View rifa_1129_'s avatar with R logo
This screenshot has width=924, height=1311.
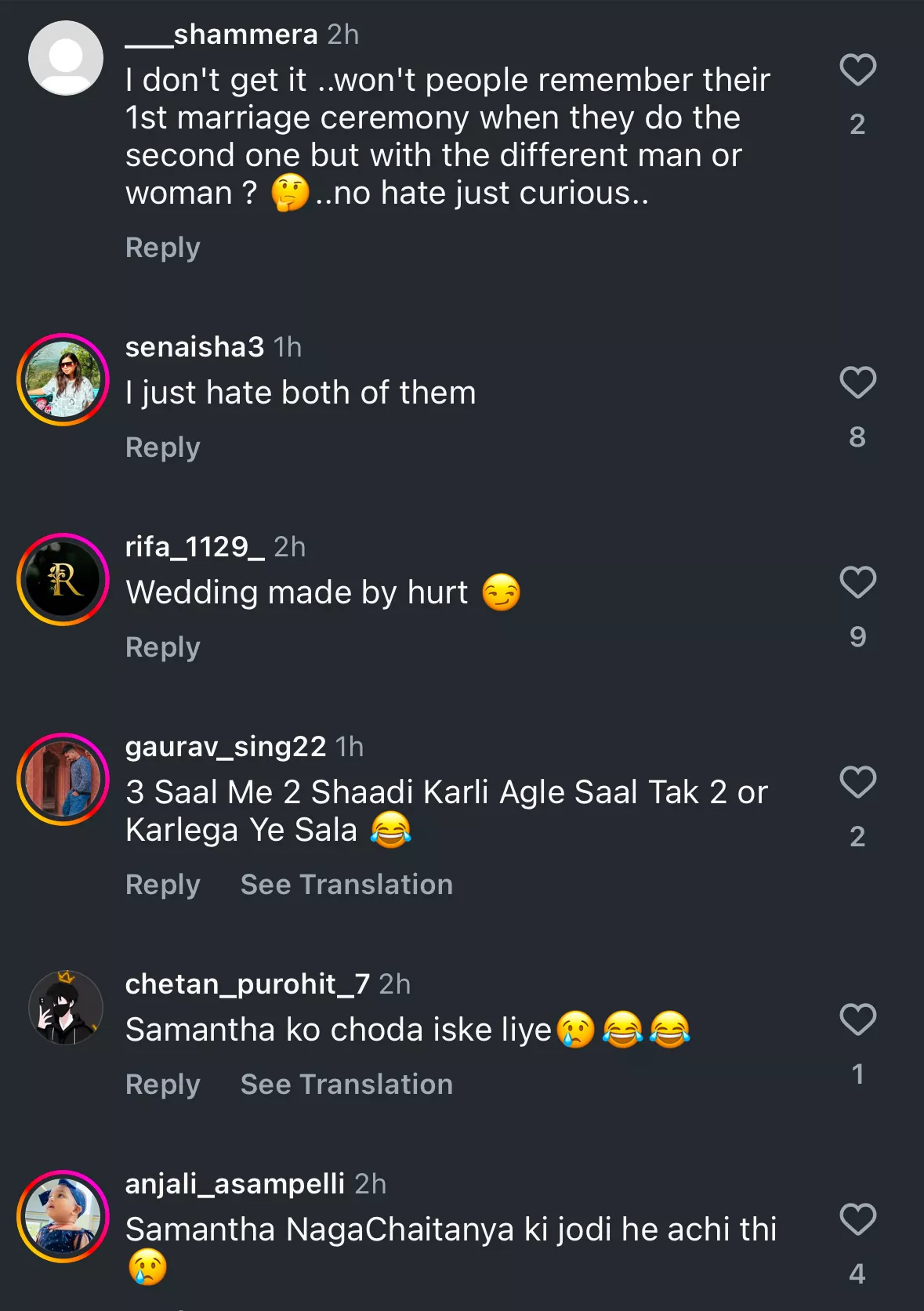click(x=63, y=580)
